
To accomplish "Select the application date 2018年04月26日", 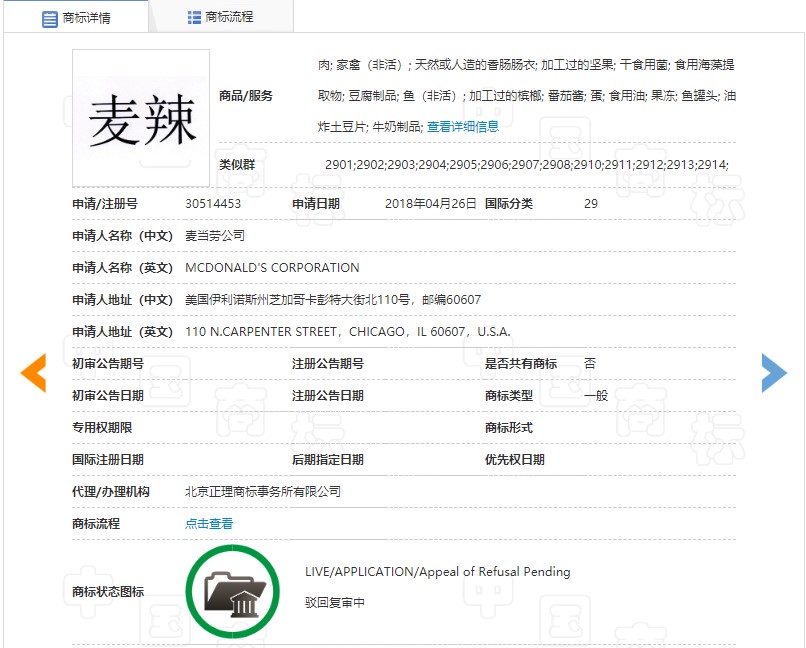I will pyautogui.click(x=431, y=203).
